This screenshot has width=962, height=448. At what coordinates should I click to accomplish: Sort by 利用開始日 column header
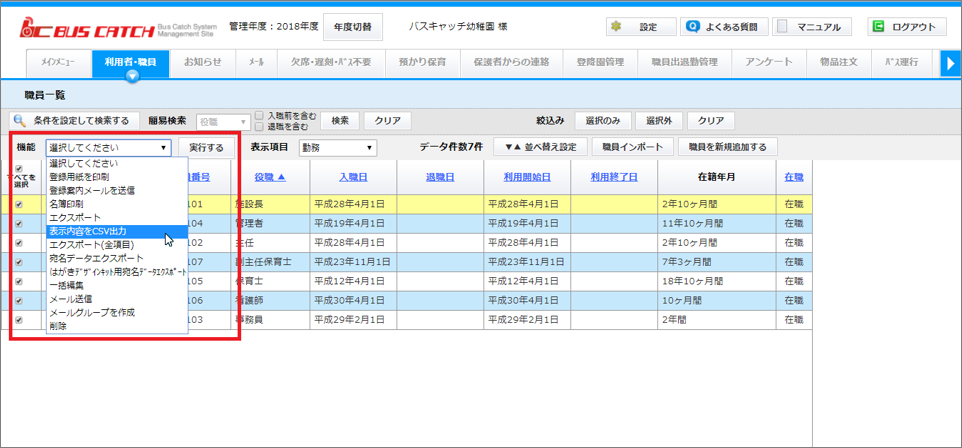(x=527, y=177)
